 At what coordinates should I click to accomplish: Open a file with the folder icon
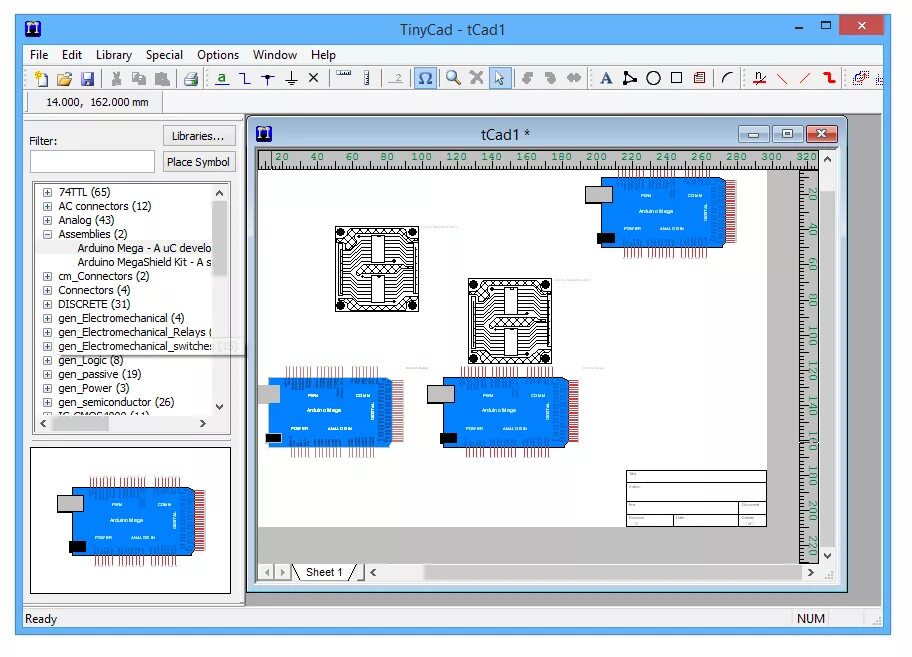pos(64,78)
